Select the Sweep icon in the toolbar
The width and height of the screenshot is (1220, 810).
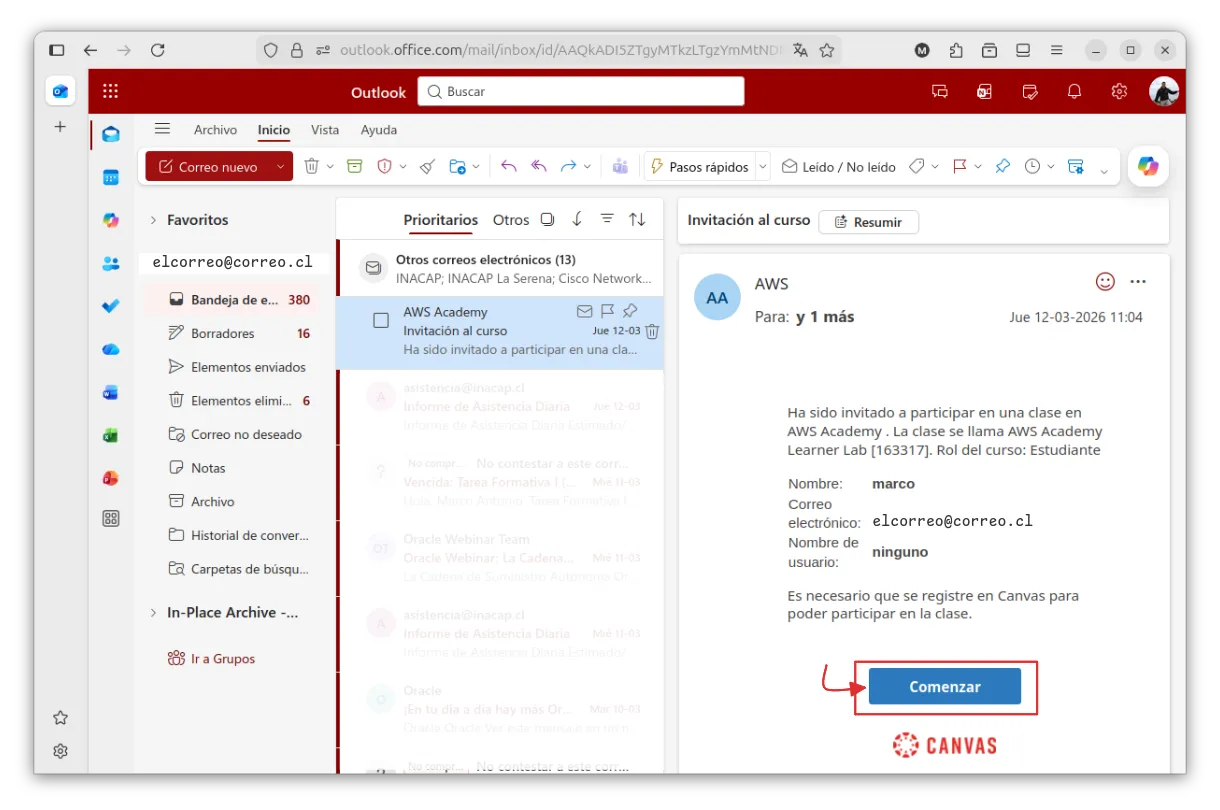426,166
